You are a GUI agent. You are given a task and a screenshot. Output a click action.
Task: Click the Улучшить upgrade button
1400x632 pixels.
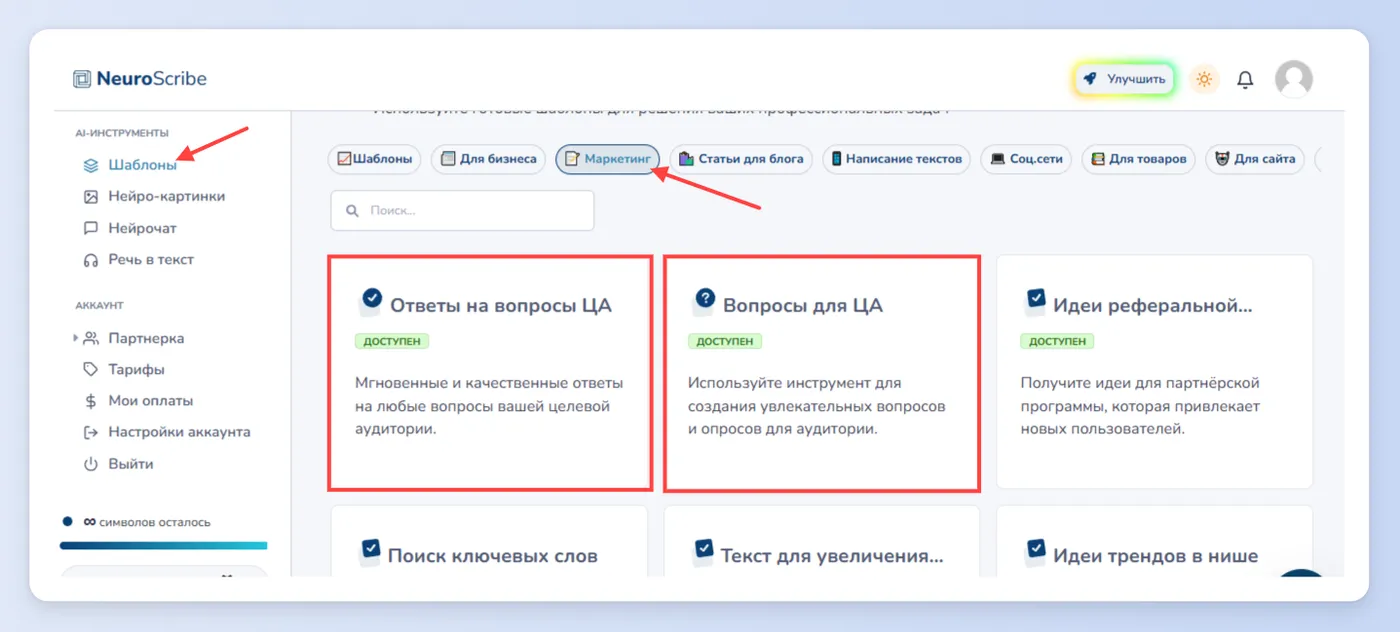1124,79
